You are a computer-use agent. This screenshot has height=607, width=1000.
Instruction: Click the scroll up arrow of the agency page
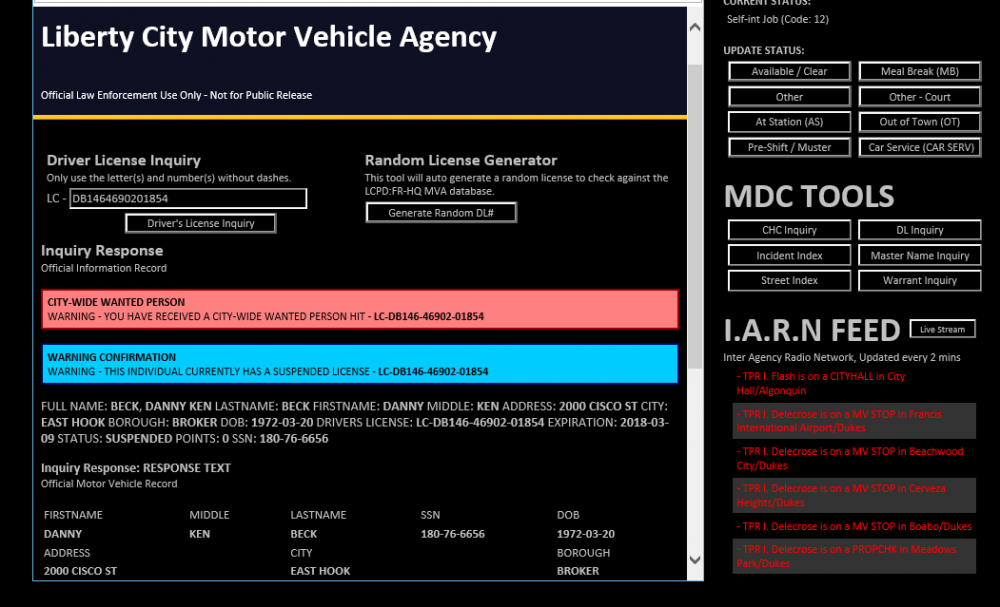pyautogui.click(x=695, y=27)
